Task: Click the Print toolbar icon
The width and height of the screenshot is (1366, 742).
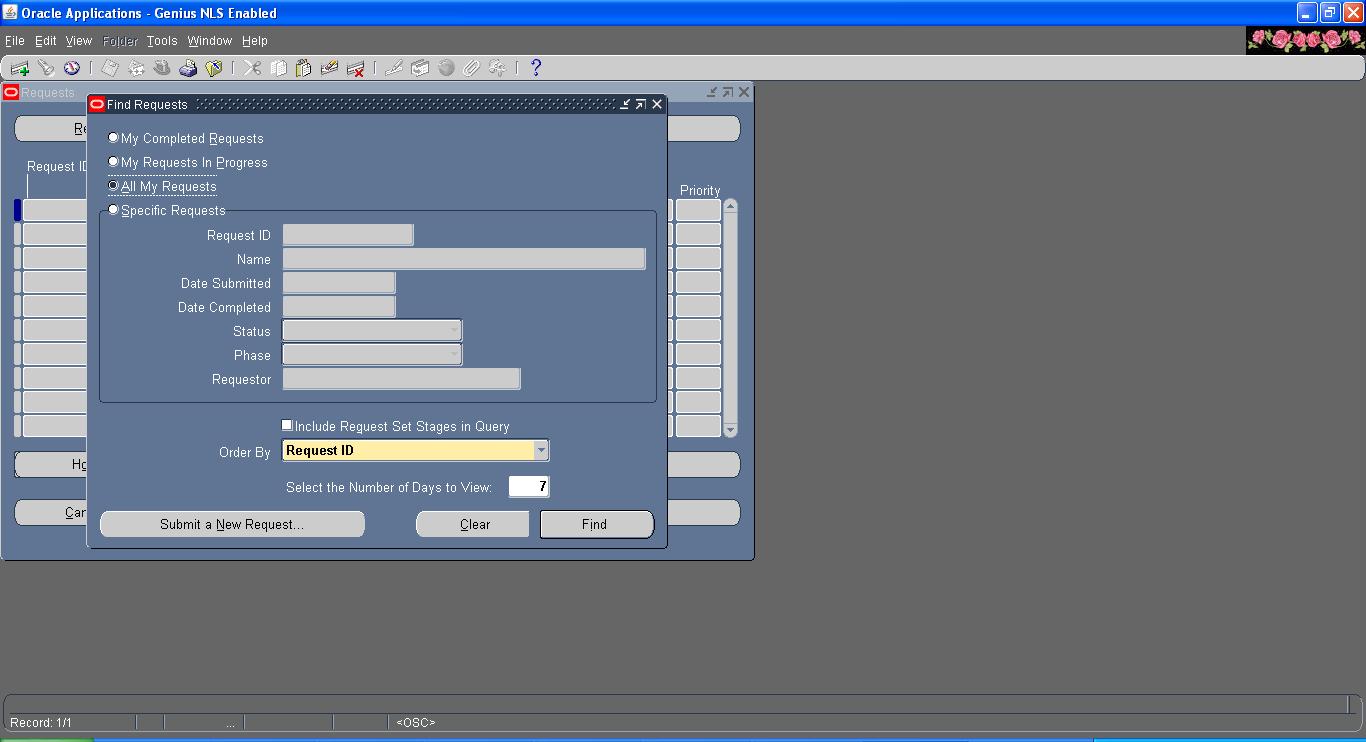Action: point(188,67)
